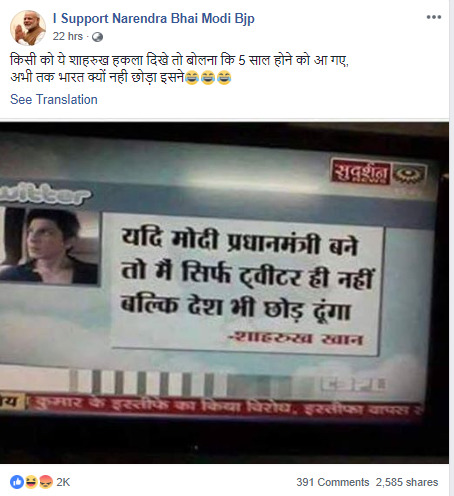Viewport: 454px width, 496px height.
Task: Click the globe public privacy icon
Action: 97,37
